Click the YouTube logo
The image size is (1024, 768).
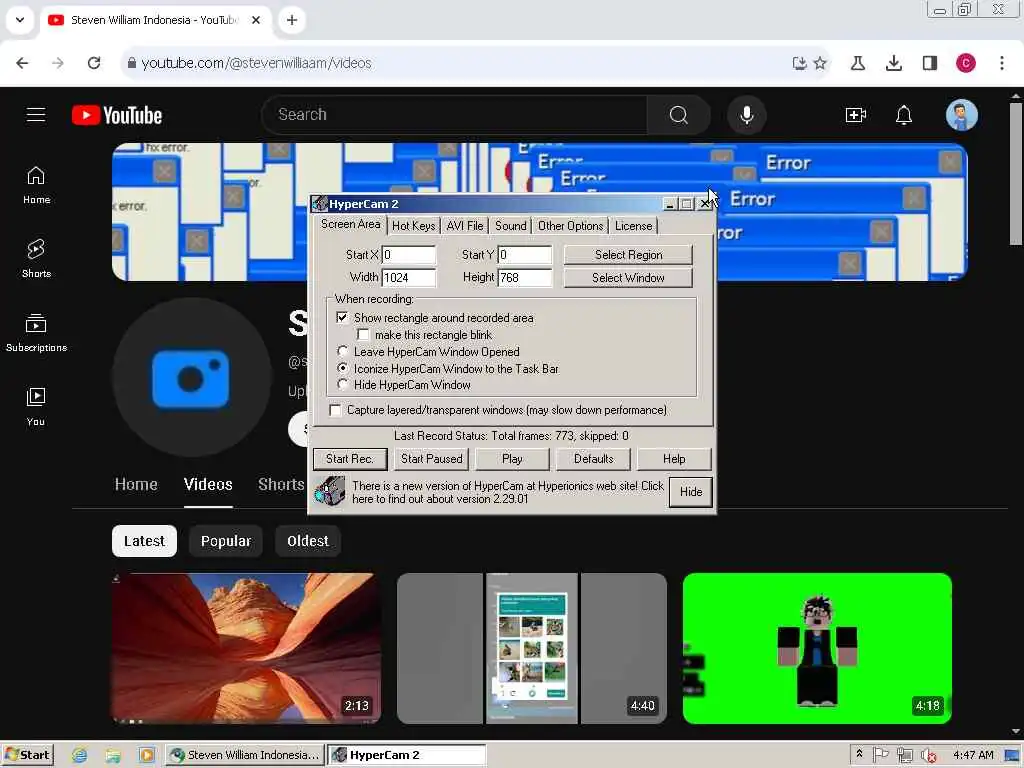(x=117, y=115)
